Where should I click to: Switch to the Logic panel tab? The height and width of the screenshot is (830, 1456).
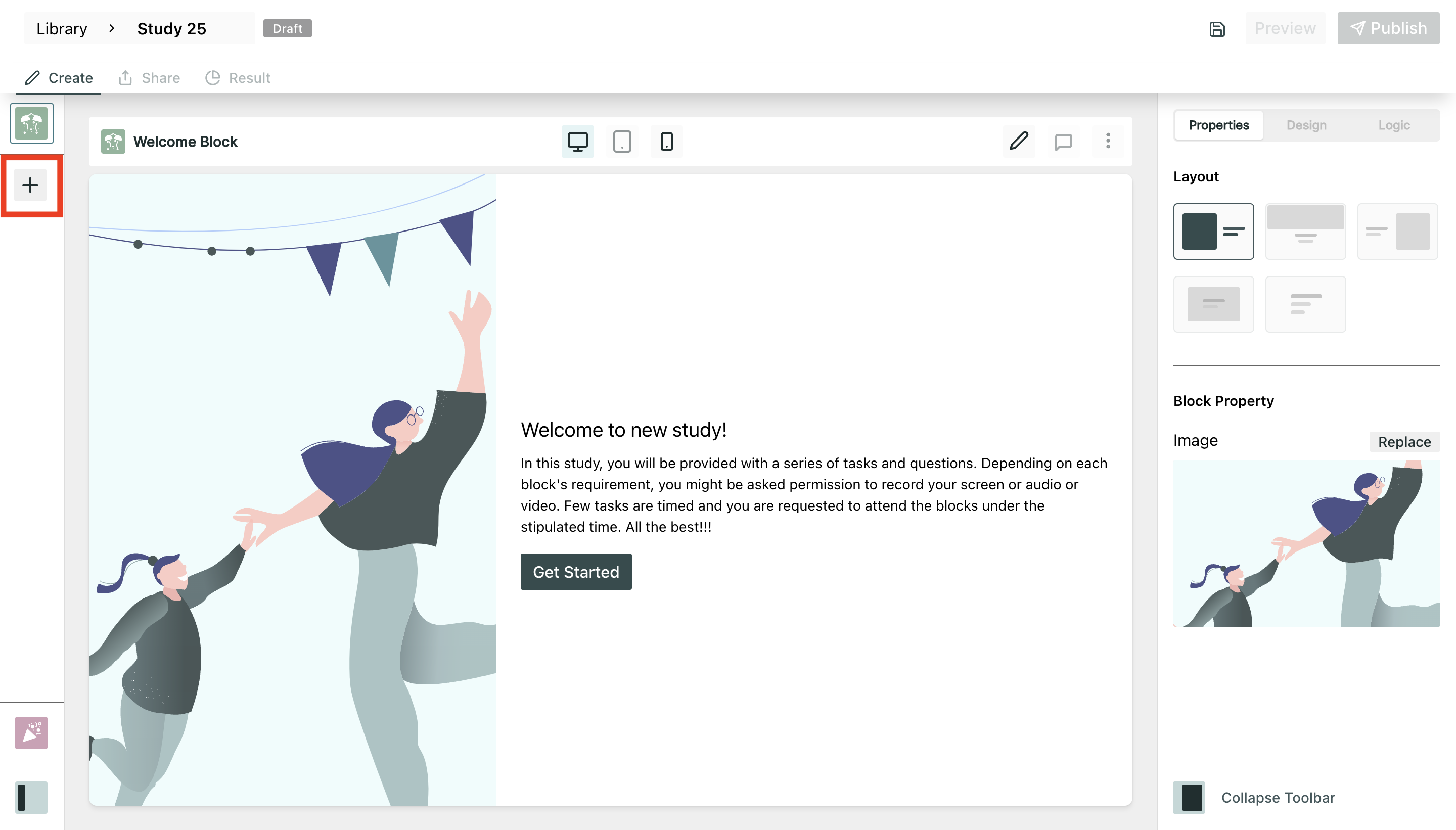(x=1394, y=125)
